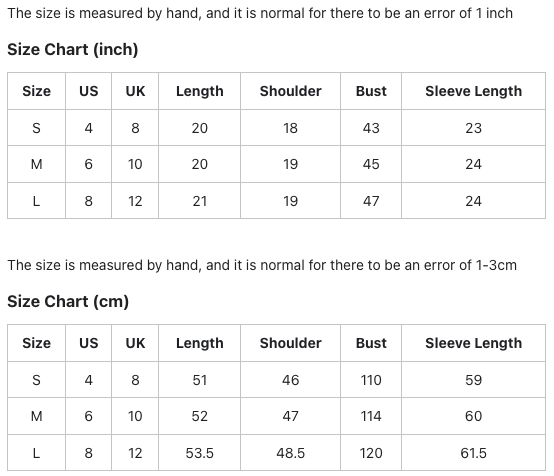This screenshot has width=554, height=476.
Task: Select the 48.5 shoulder cell
Action: [290, 453]
